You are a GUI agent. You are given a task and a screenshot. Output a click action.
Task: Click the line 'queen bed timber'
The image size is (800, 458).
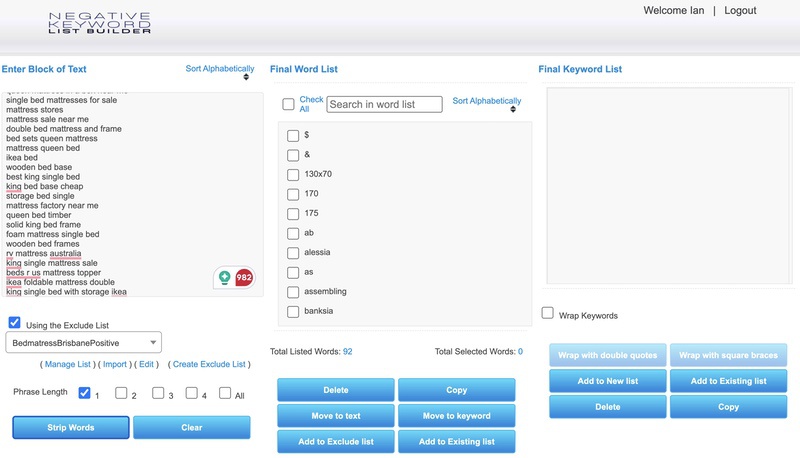pos(39,215)
